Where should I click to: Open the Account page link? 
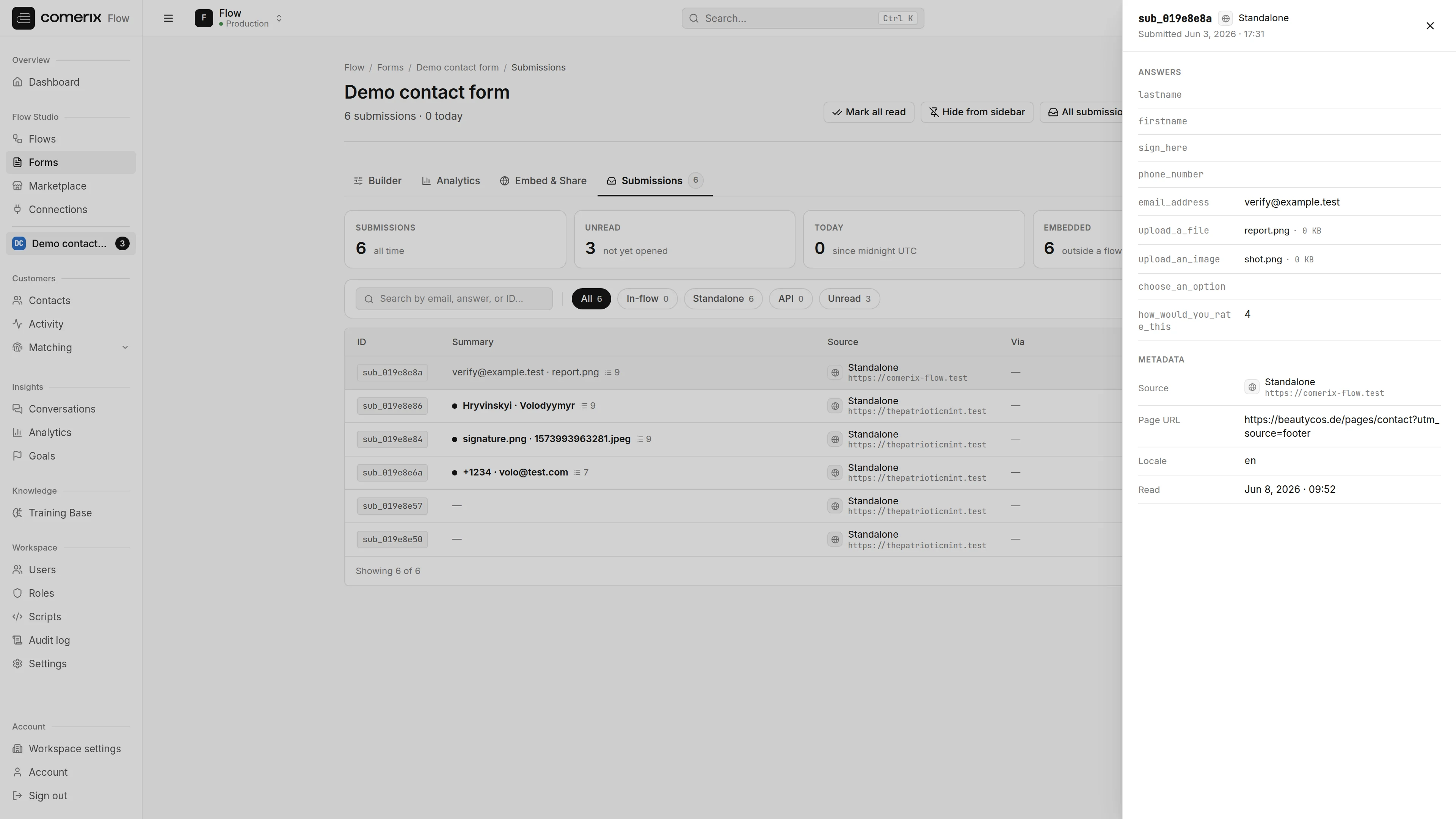click(x=71, y=772)
